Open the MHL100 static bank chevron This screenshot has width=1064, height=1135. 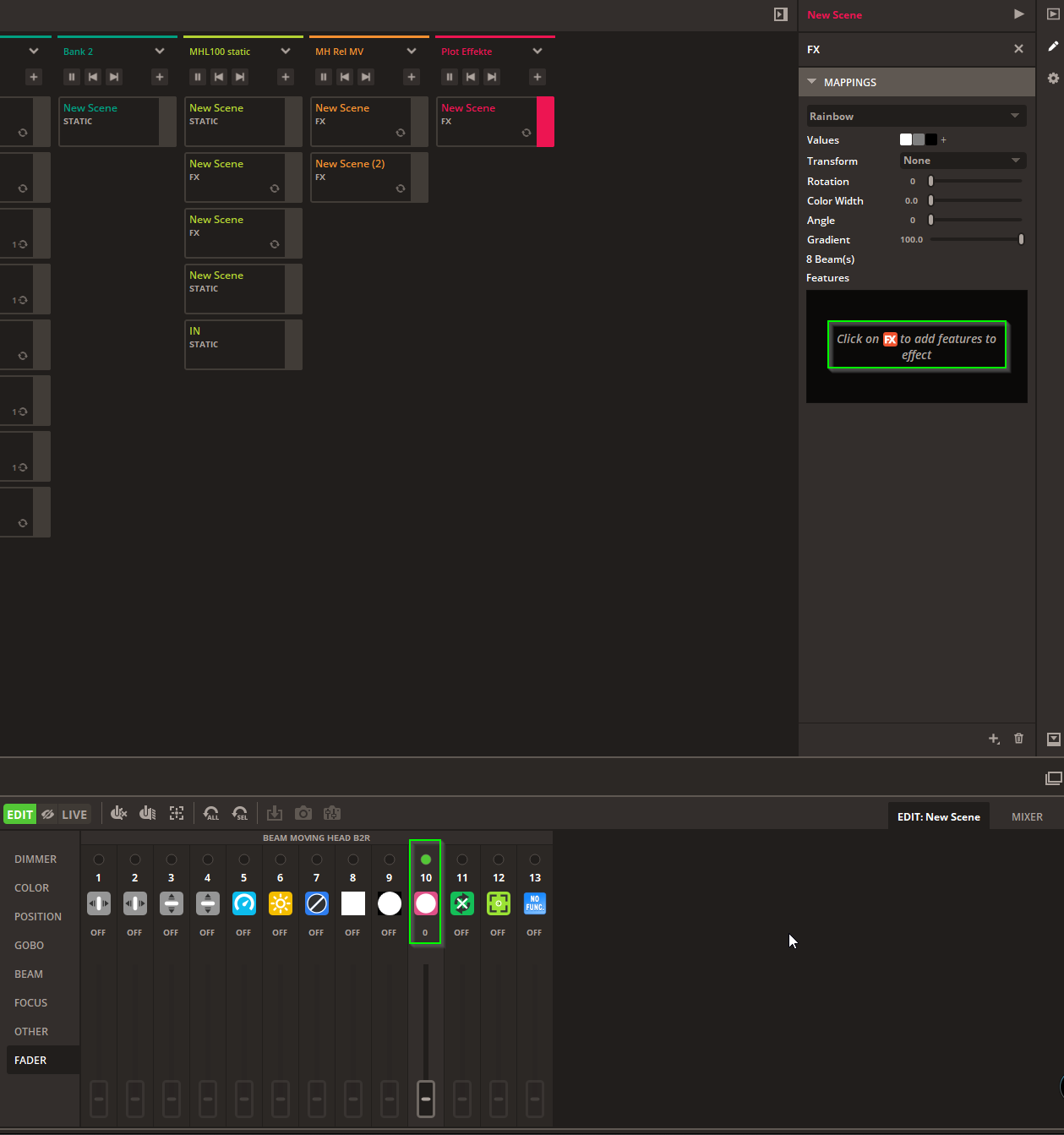click(286, 52)
